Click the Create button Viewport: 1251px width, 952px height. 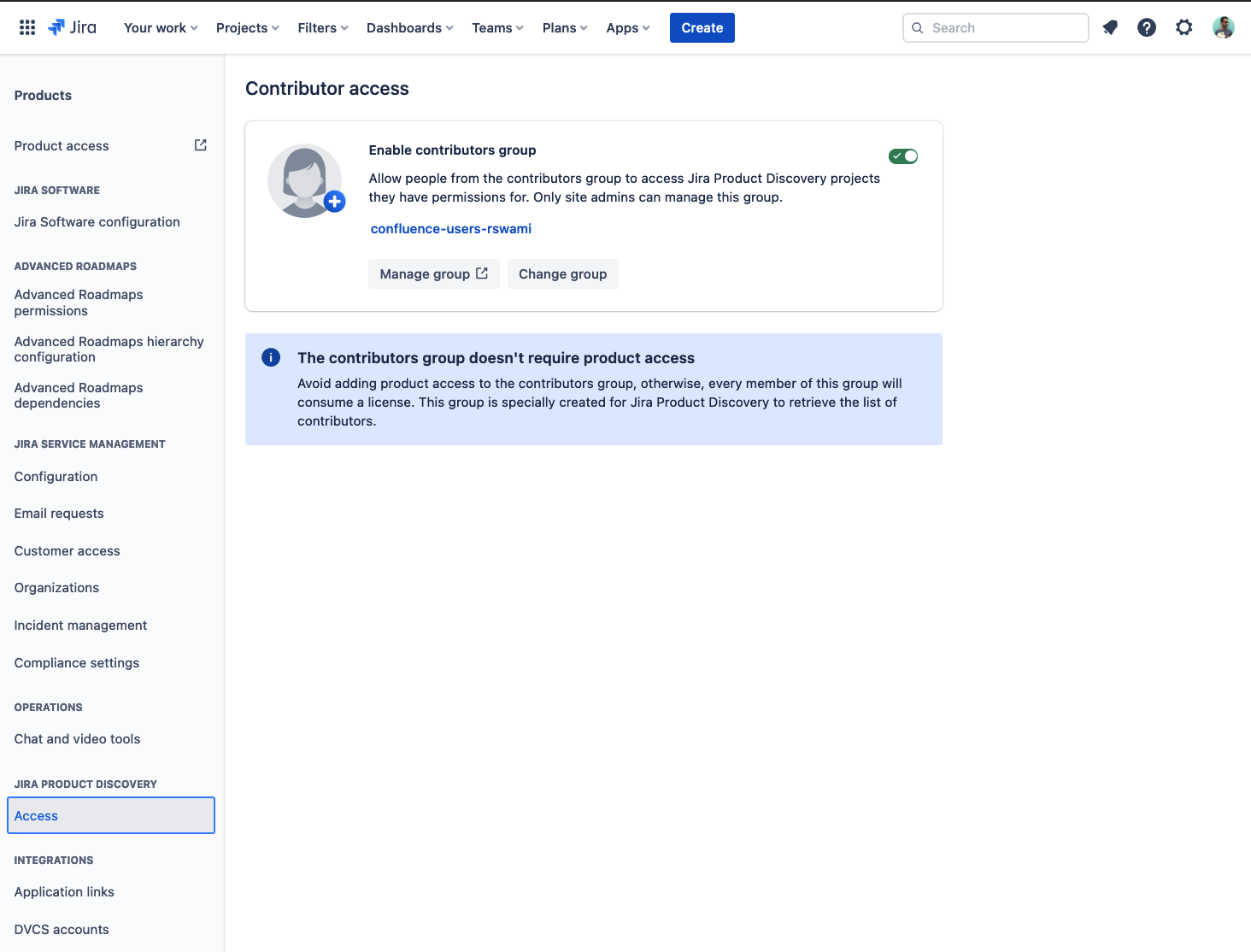point(702,27)
